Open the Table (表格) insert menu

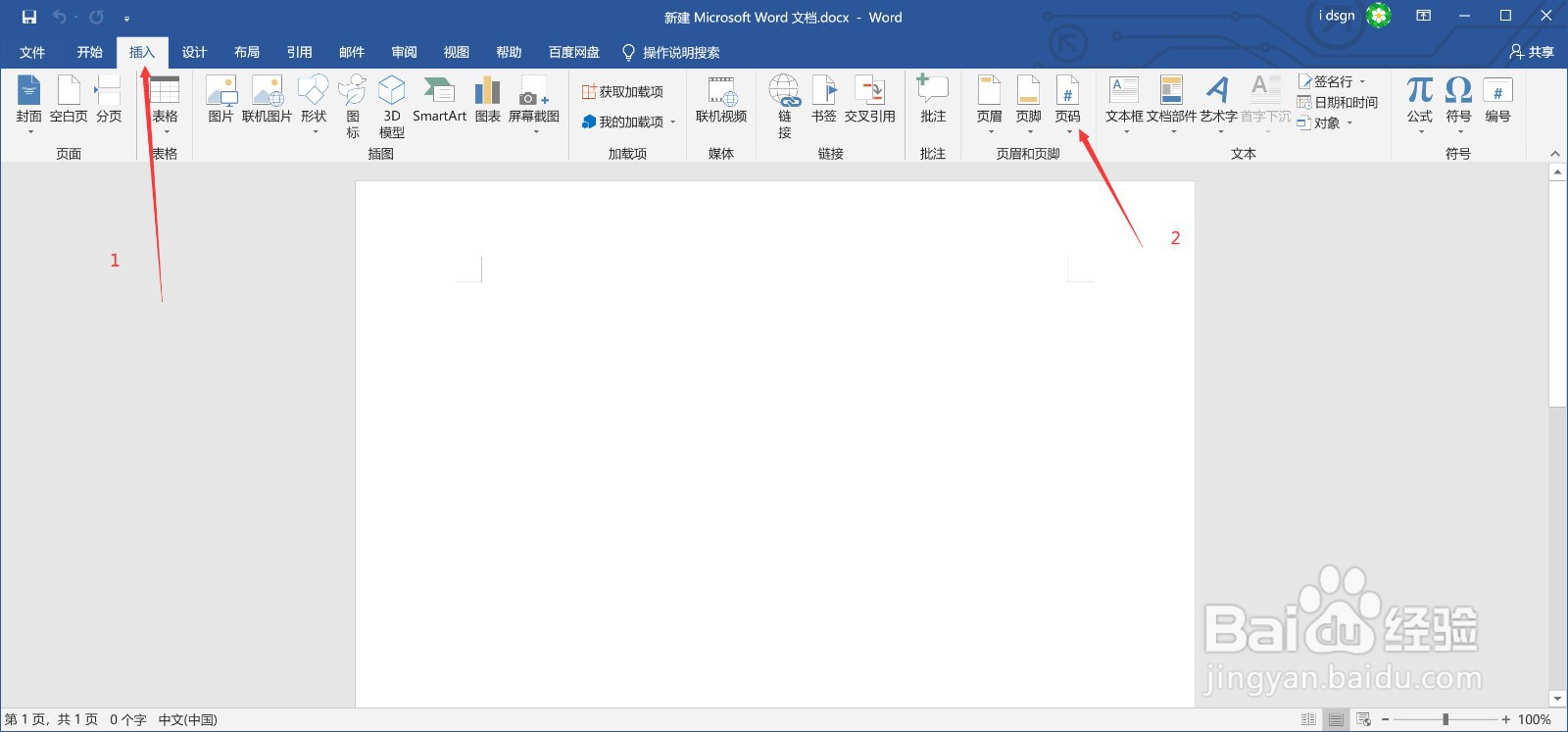click(165, 104)
